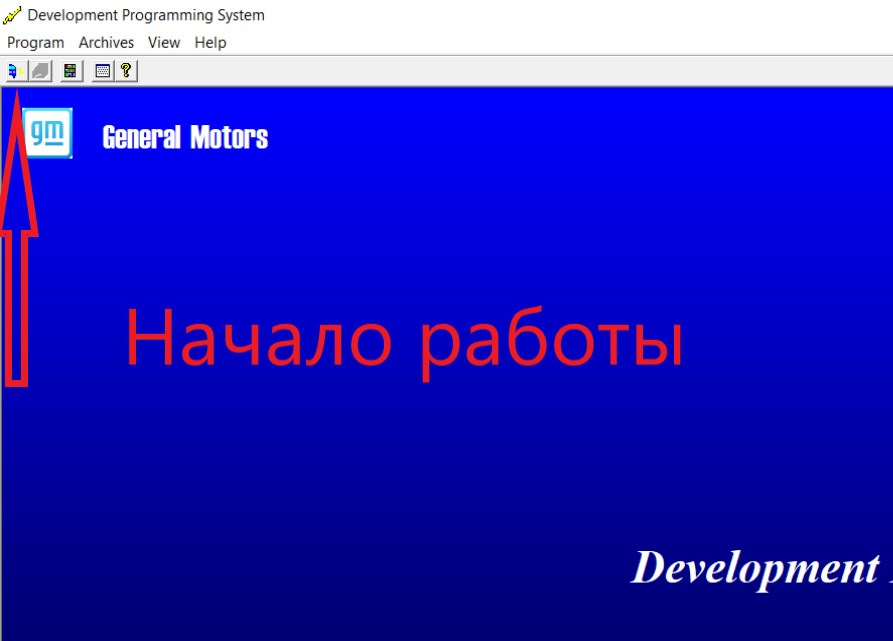Click the dotted grid window toolbar icon

[x=103, y=71]
